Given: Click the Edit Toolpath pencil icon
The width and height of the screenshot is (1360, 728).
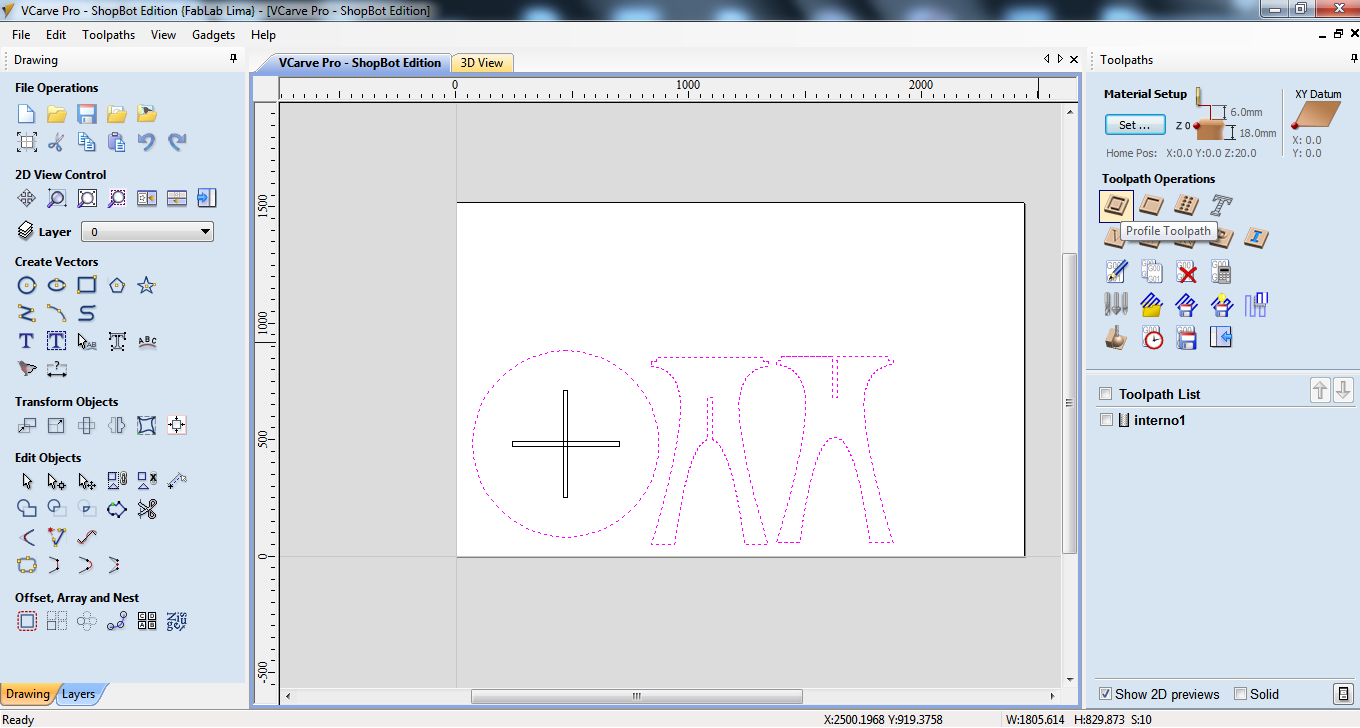Looking at the screenshot, I should (1116, 272).
